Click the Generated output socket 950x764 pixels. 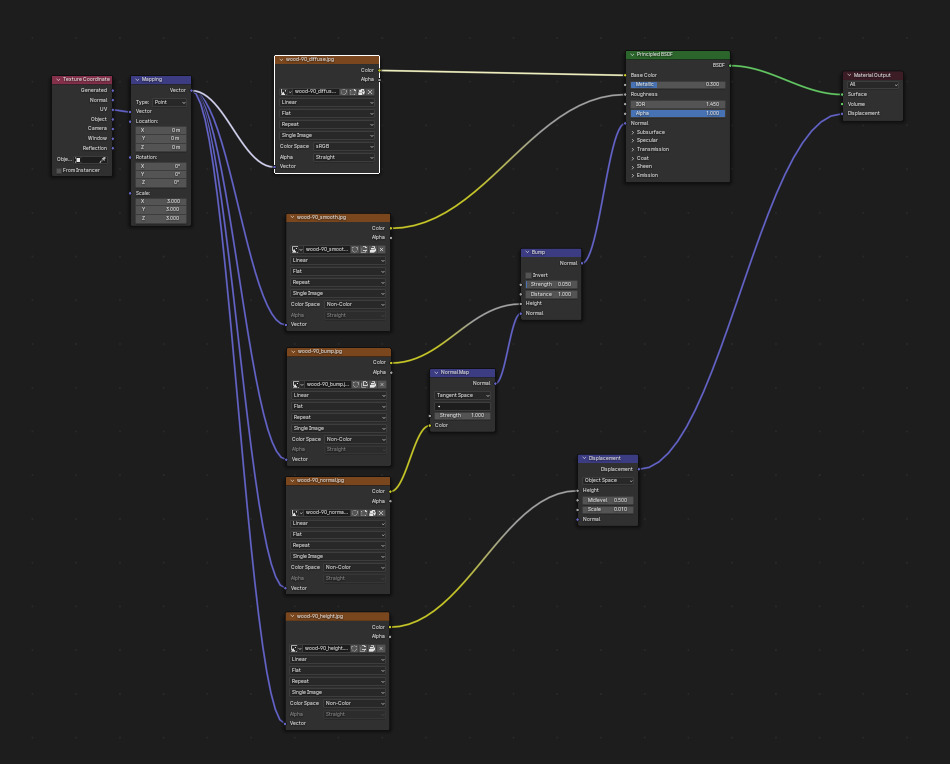point(113,91)
